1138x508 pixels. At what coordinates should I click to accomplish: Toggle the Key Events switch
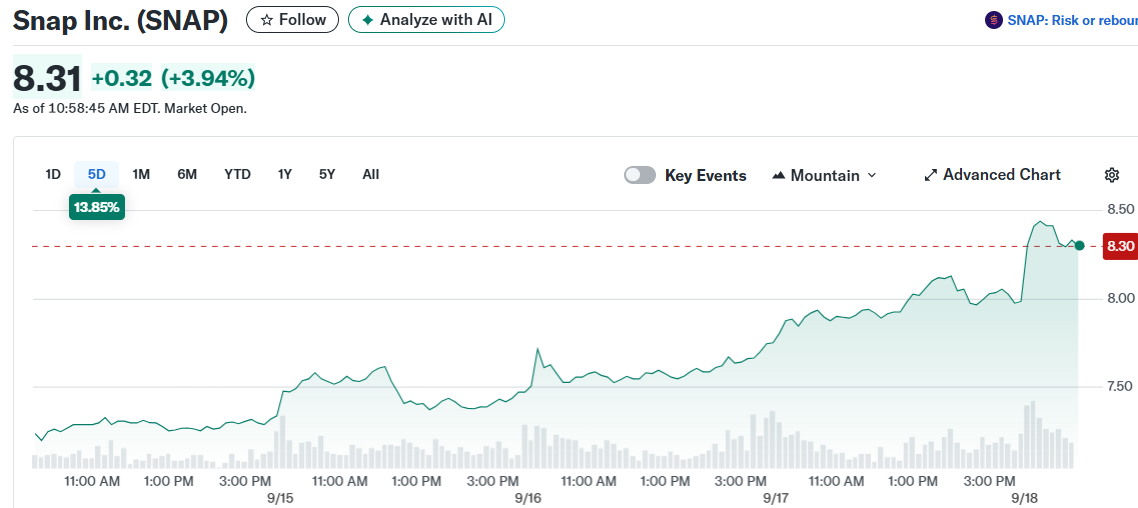point(639,175)
